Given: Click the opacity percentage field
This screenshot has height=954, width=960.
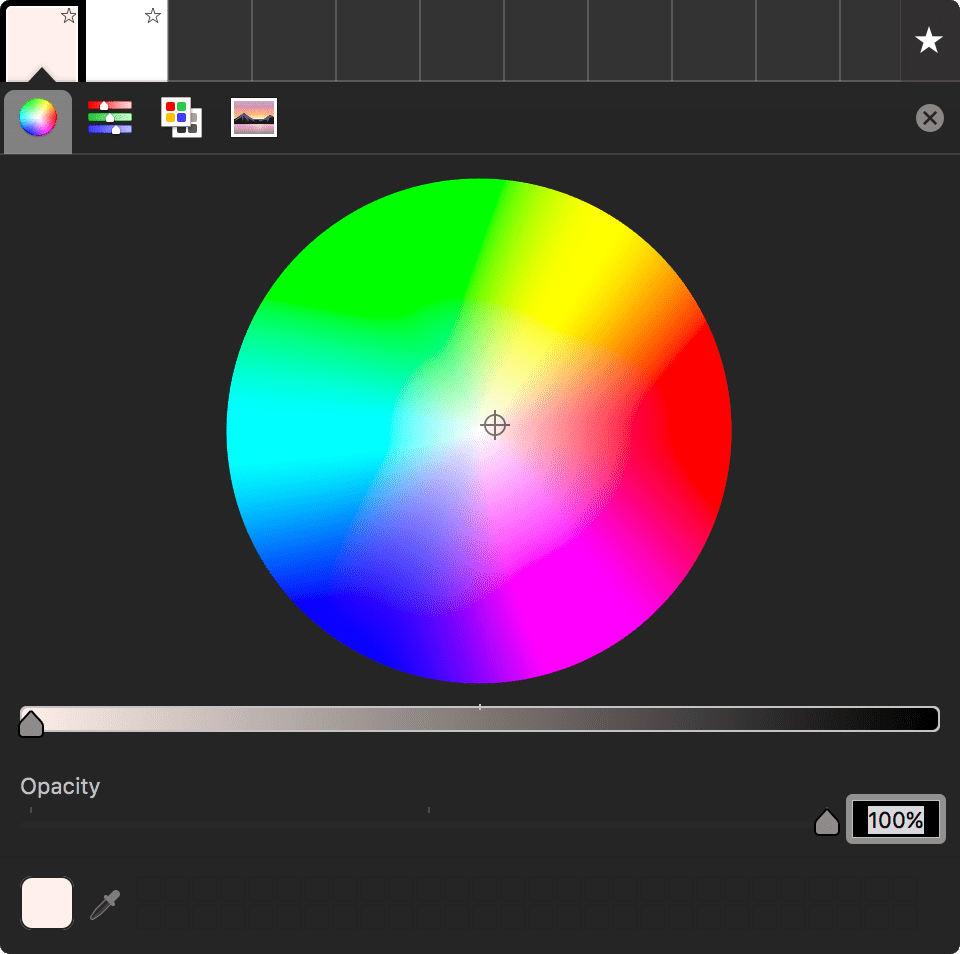Looking at the screenshot, I should coord(896,819).
